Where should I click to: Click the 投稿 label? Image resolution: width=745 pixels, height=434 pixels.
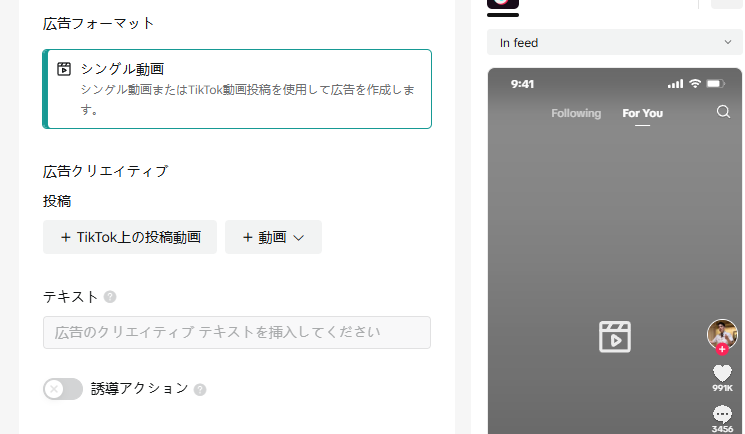(x=57, y=201)
